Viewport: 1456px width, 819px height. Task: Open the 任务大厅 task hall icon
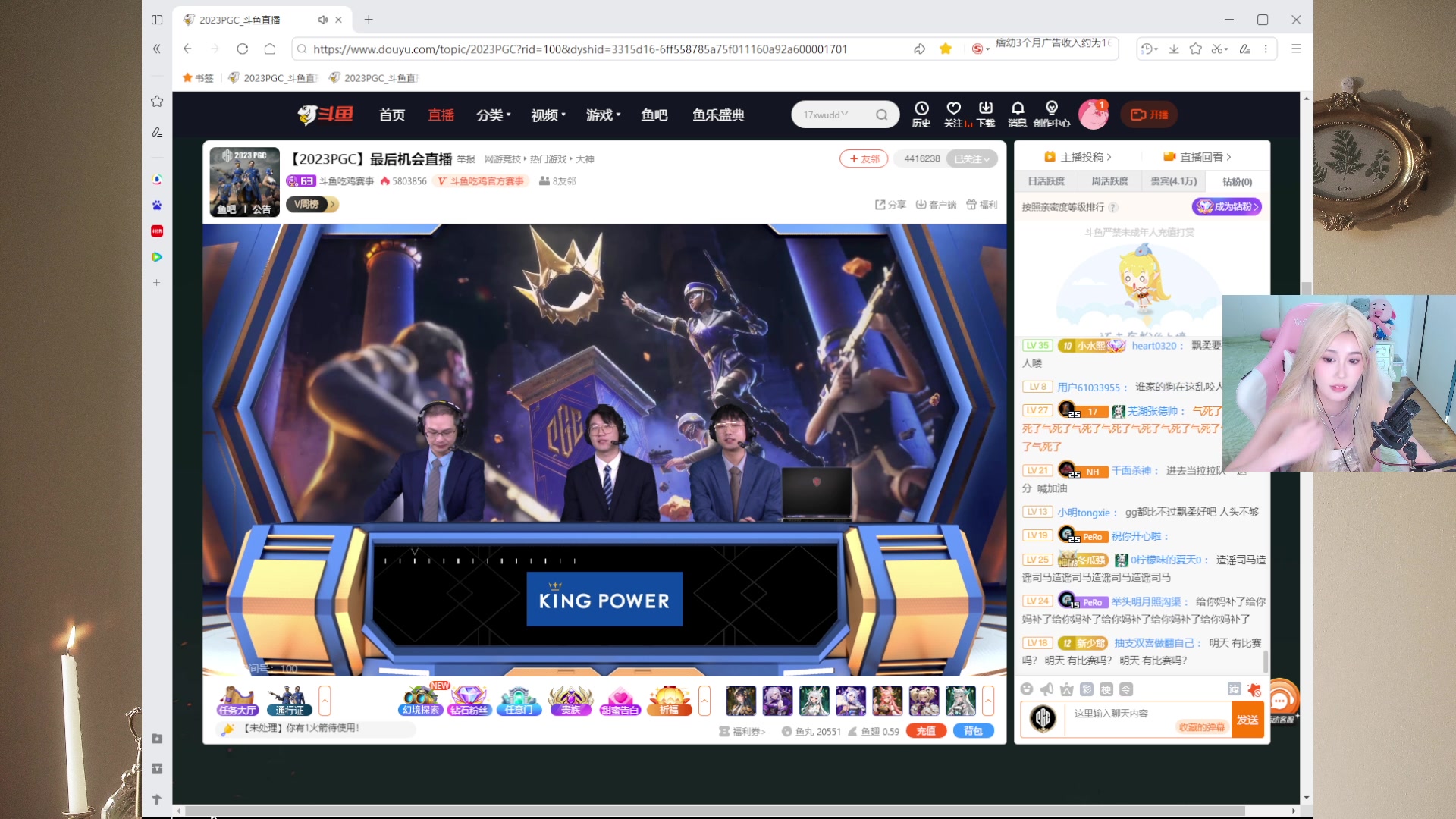pos(237,701)
